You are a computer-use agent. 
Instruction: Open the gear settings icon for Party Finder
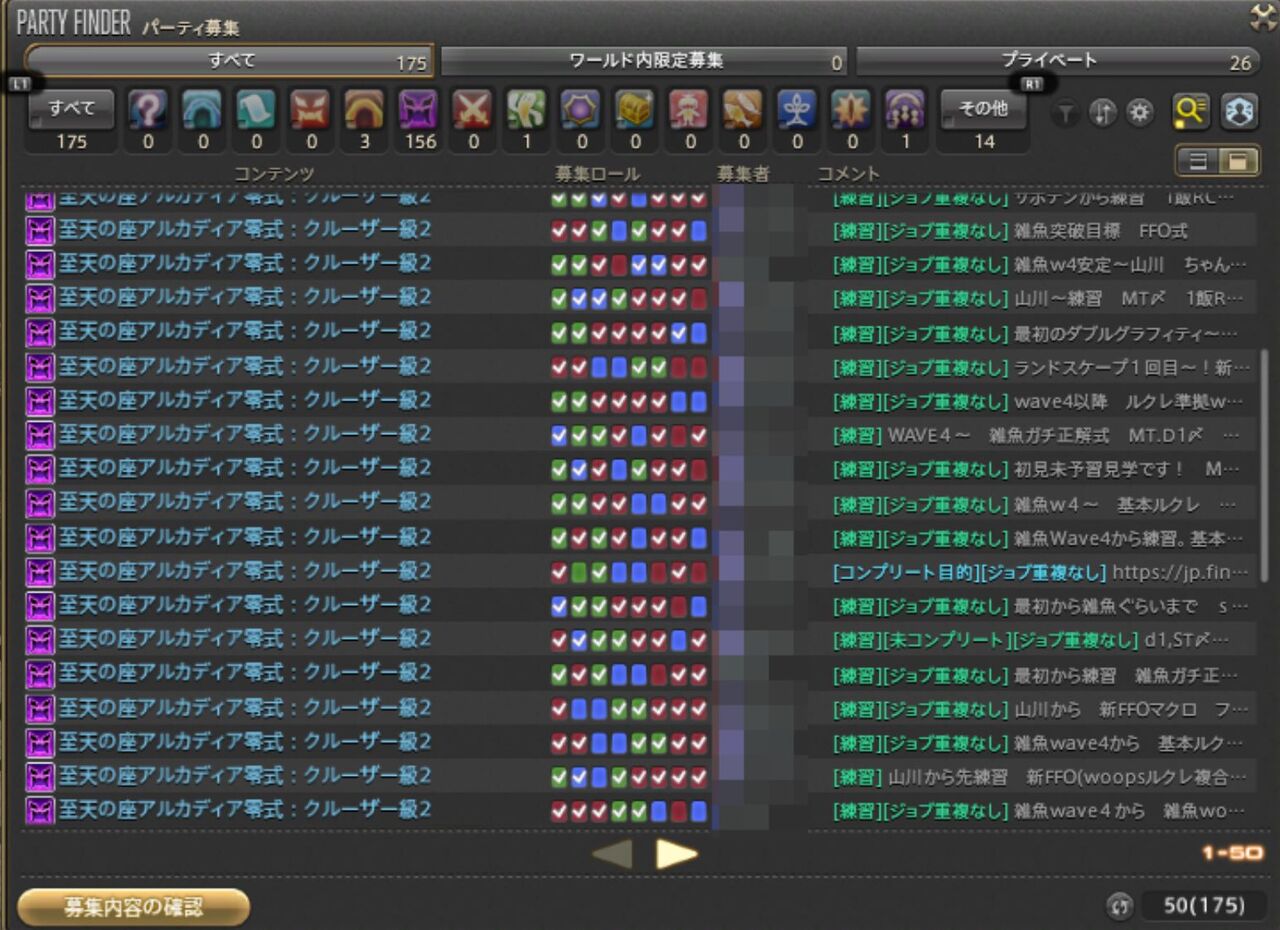tap(1140, 114)
